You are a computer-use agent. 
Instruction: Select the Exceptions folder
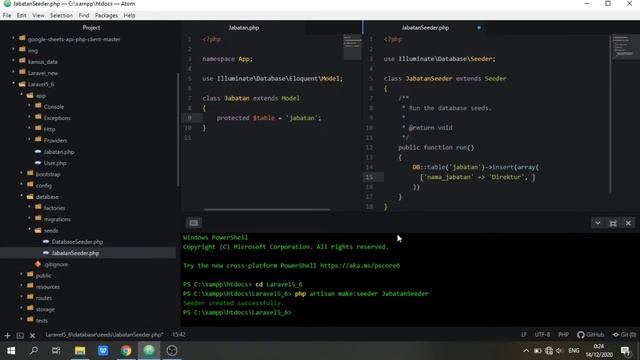(57, 118)
